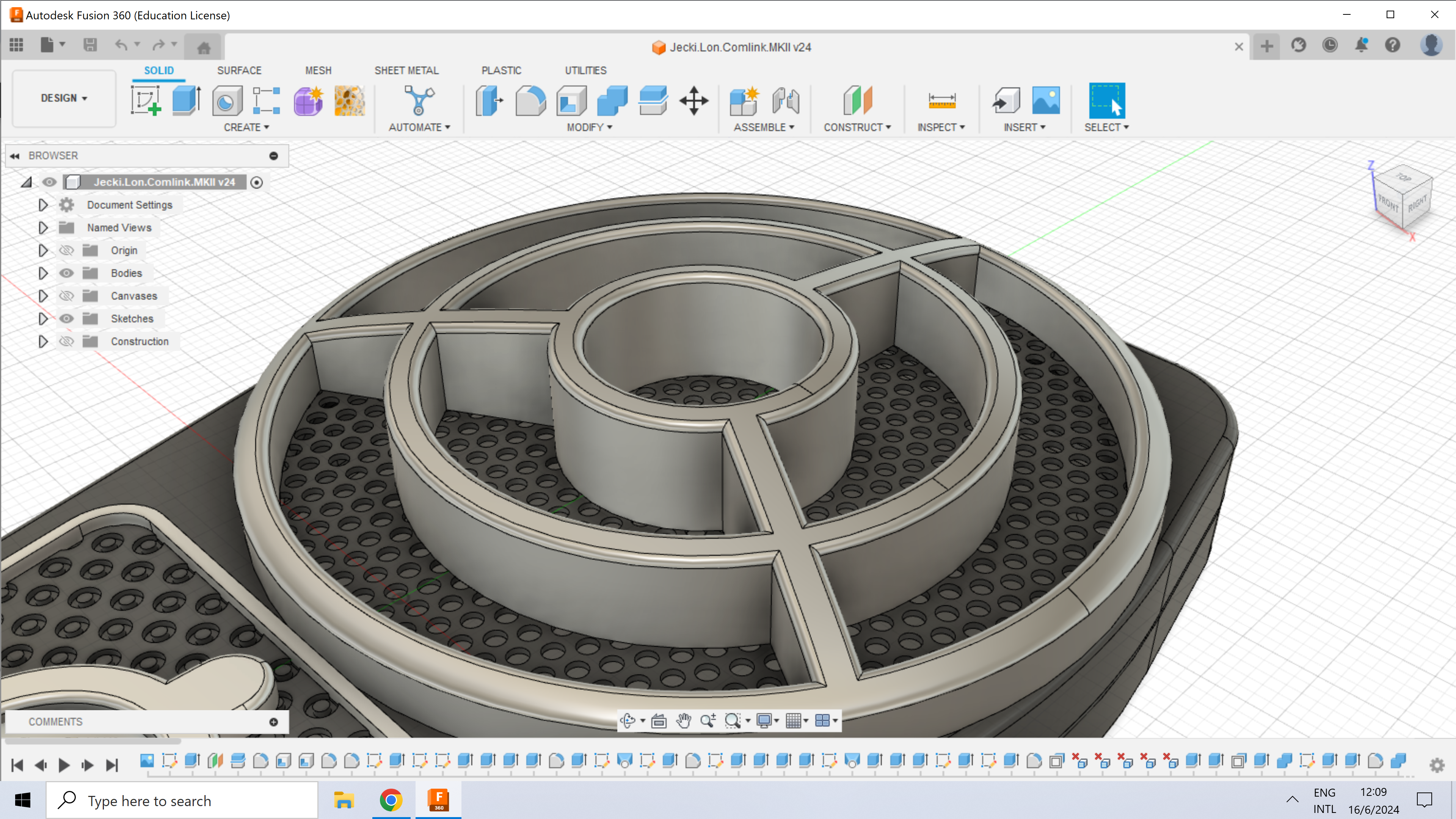Toggle visibility of root component Jecki.Lon.Comlink.MKII
Image resolution: width=1456 pixels, height=819 pixels.
(x=49, y=182)
